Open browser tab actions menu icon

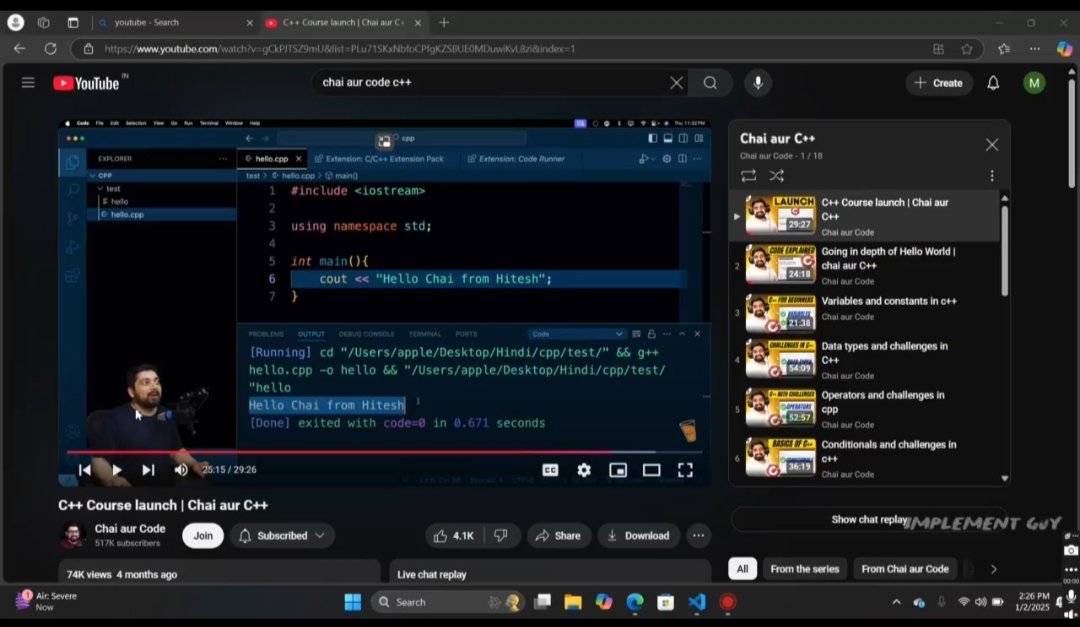72,23
